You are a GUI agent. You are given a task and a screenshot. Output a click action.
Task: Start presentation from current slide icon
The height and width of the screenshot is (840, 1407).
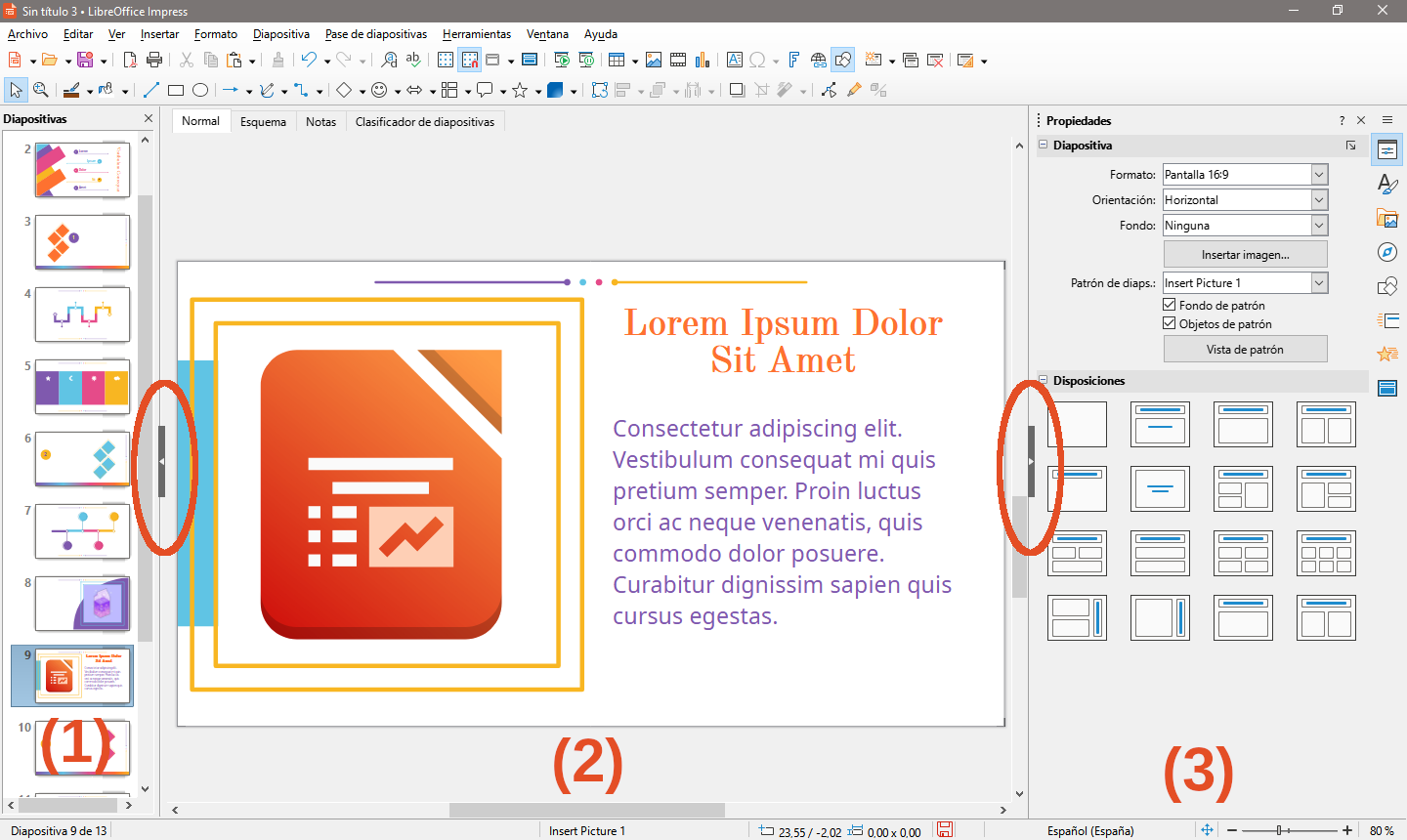coord(586,61)
